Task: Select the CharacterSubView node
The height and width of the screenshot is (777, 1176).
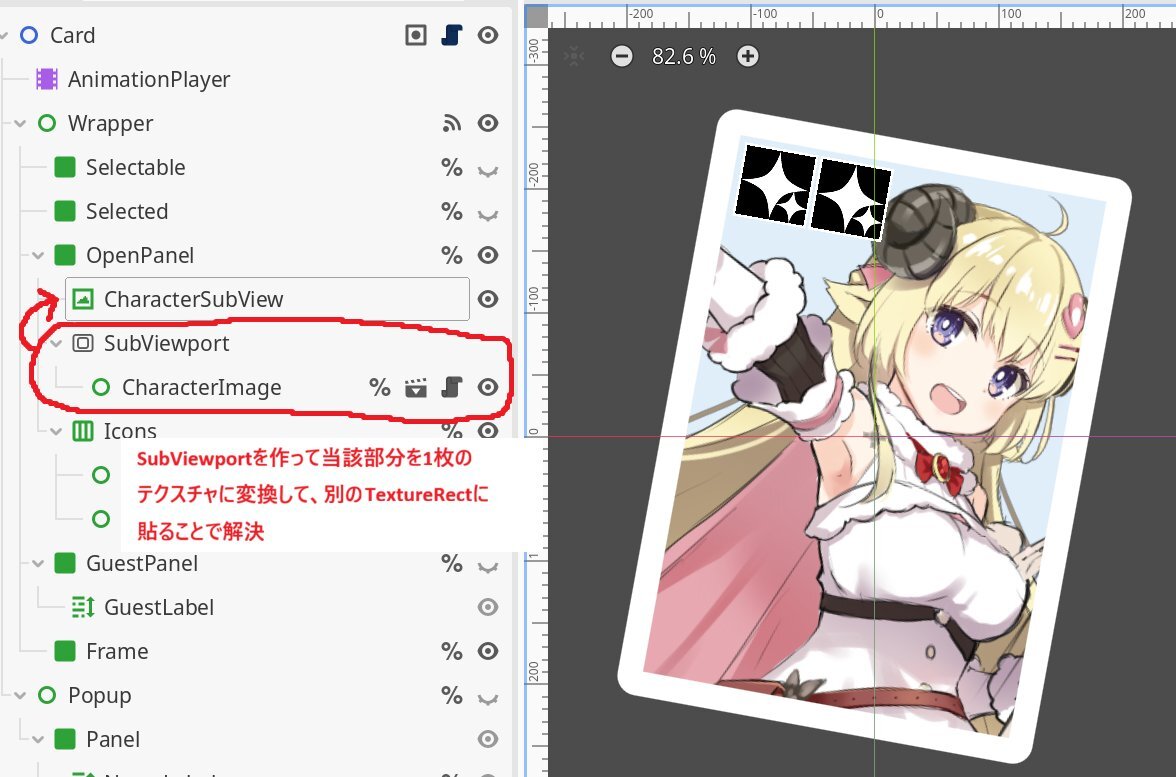Action: point(194,299)
